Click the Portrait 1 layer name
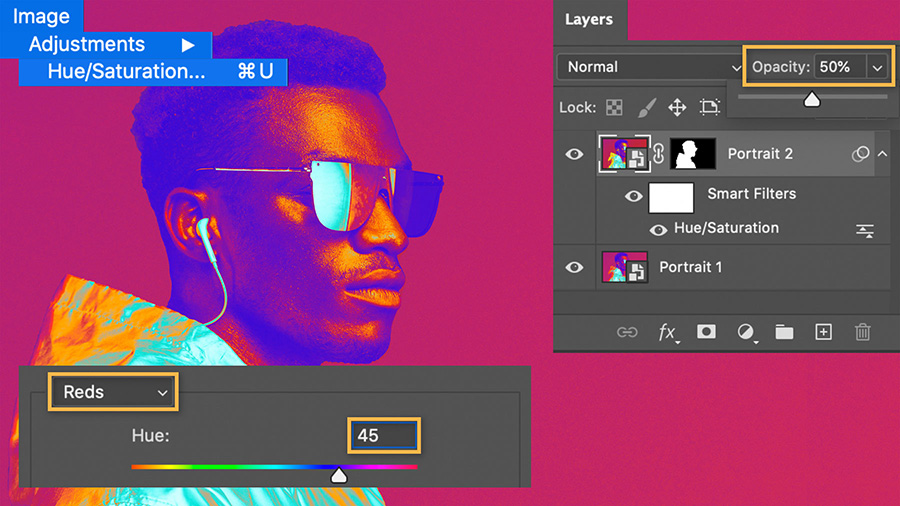 (690, 267)
